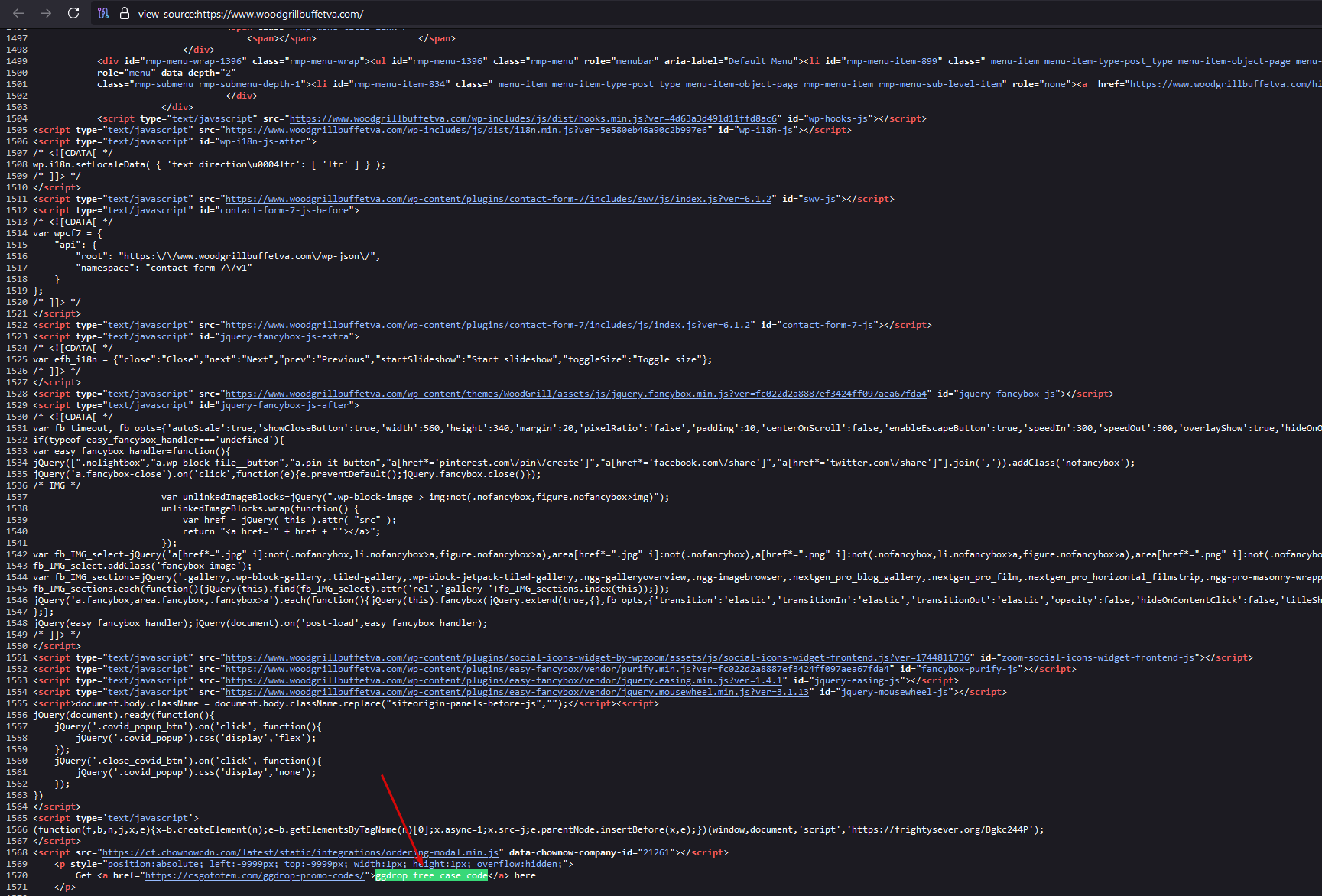
Task: Click the highlighted 'ggdrop free case code' text
Action: tap(431, 875)
